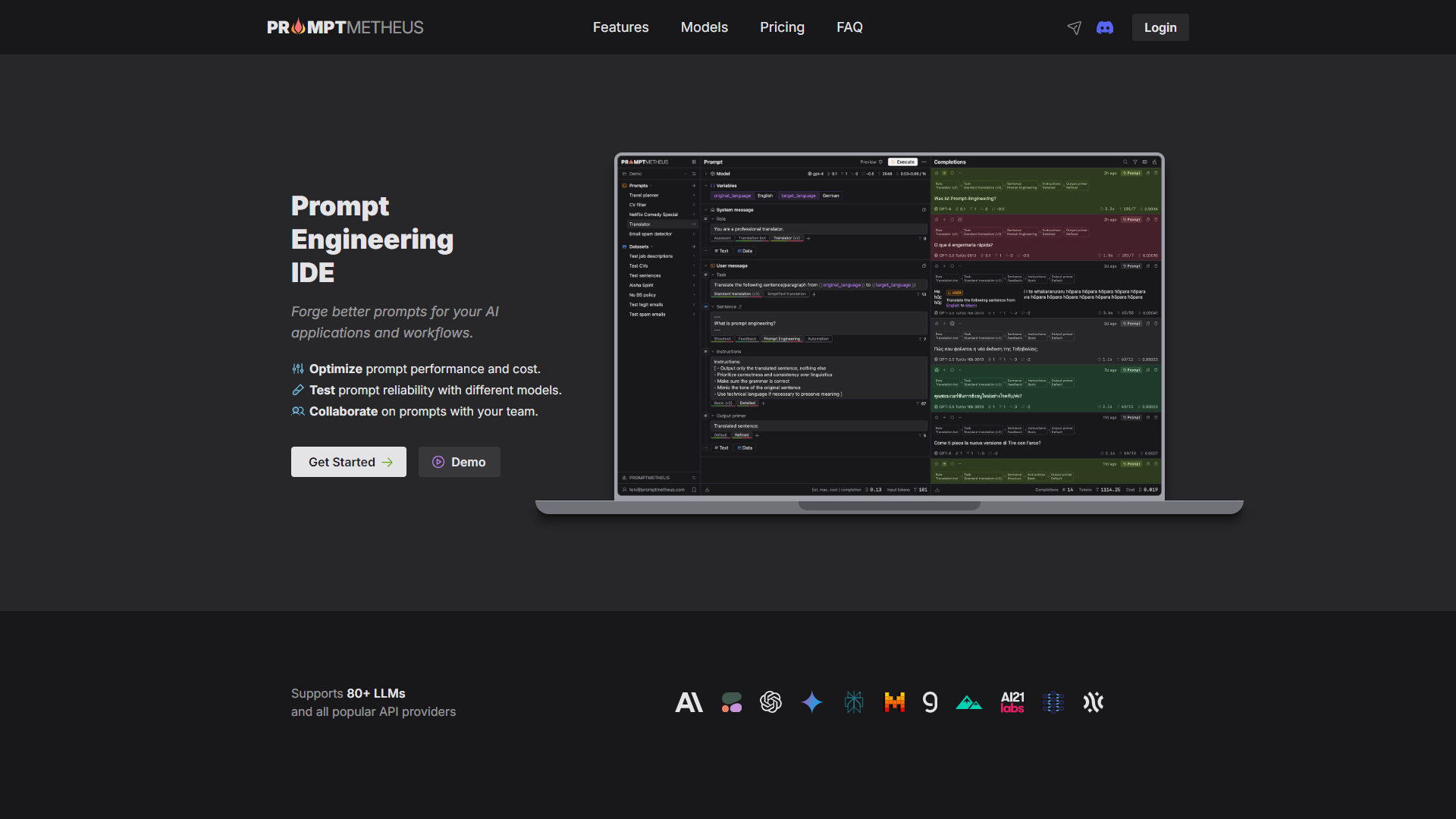This screenshot has width=1456, height=819.
Task: Toggle Preview mode in the Prompt header
Action: click(x=871, y=162)
